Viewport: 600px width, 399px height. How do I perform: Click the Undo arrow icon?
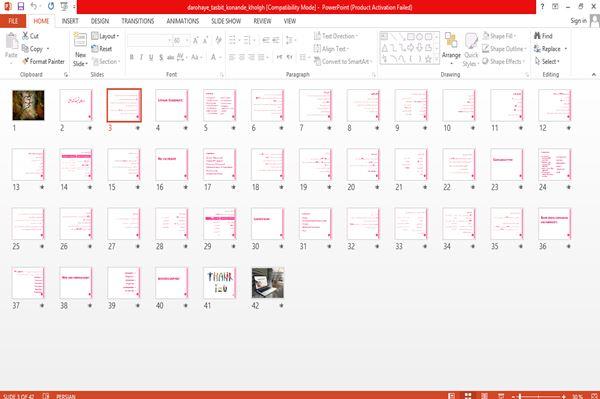34,7
